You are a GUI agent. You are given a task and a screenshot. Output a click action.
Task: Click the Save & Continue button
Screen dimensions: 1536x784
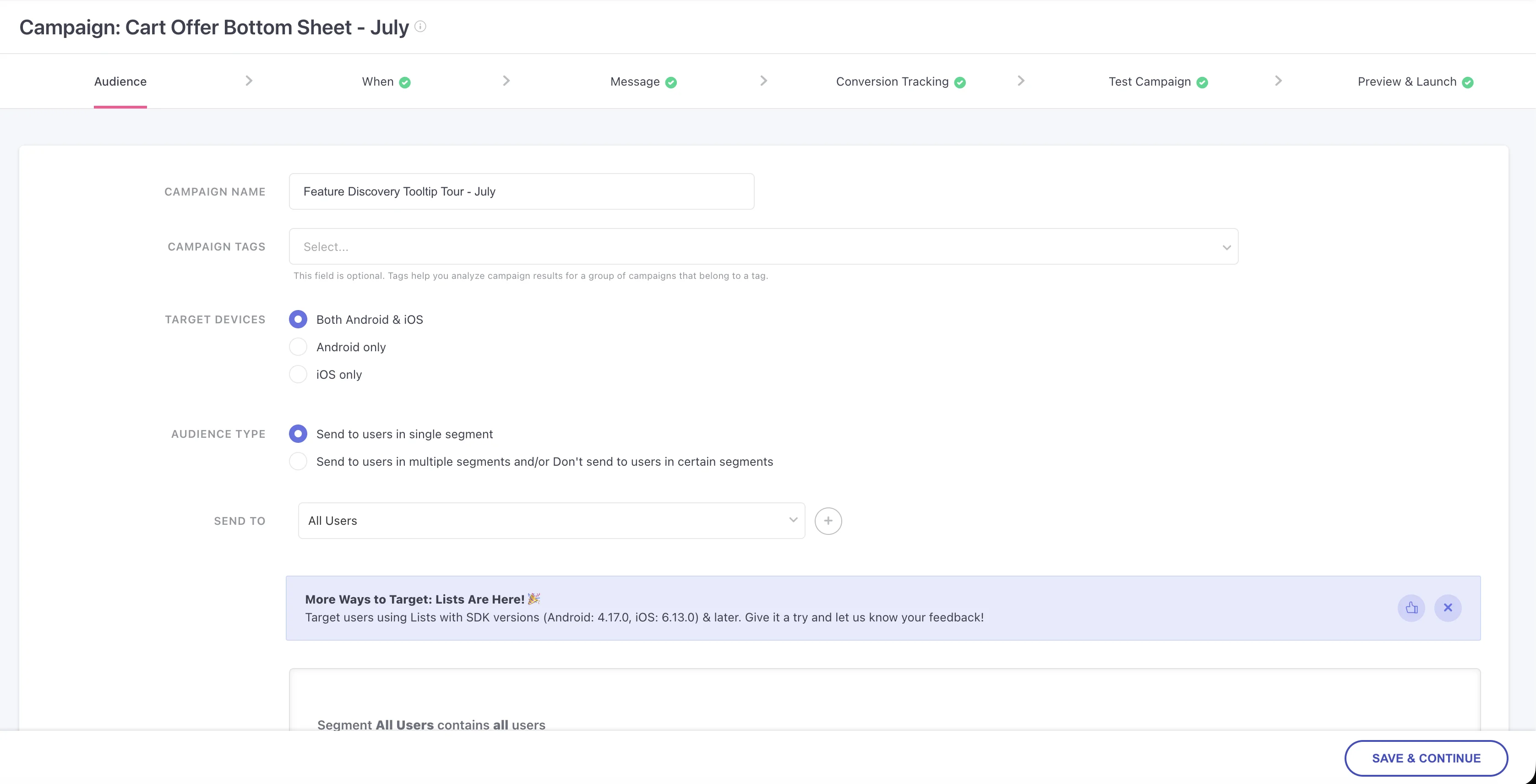(x=1426, y=758)
